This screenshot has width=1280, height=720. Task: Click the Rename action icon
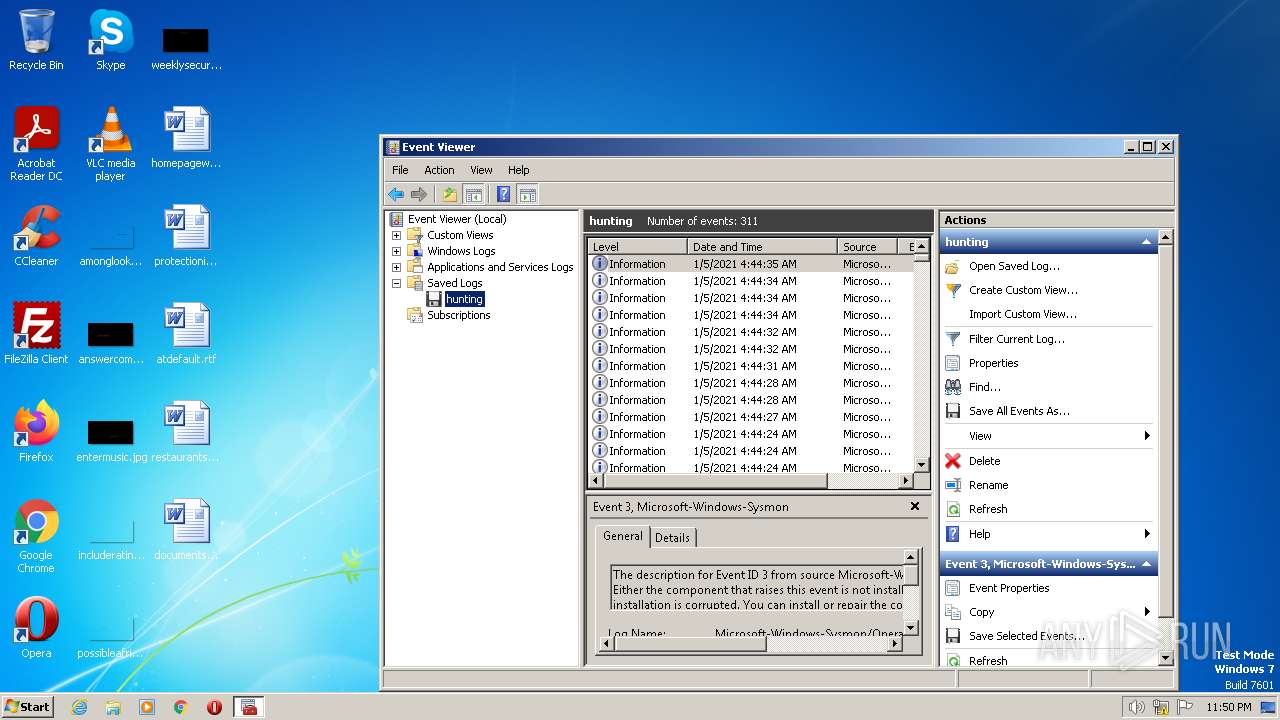point(953,485)
